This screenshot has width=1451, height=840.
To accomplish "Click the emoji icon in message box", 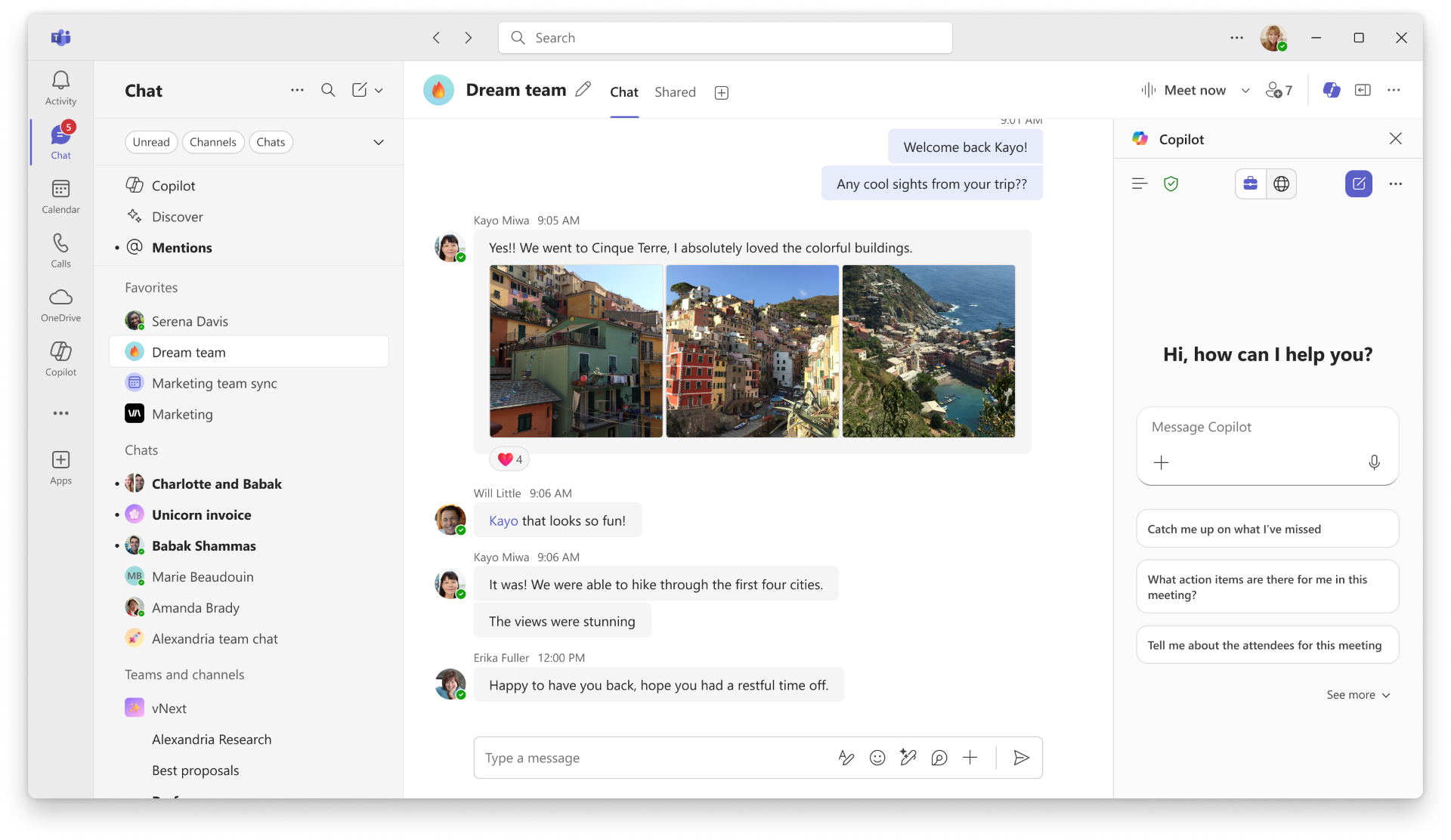I will pos(877,758).
